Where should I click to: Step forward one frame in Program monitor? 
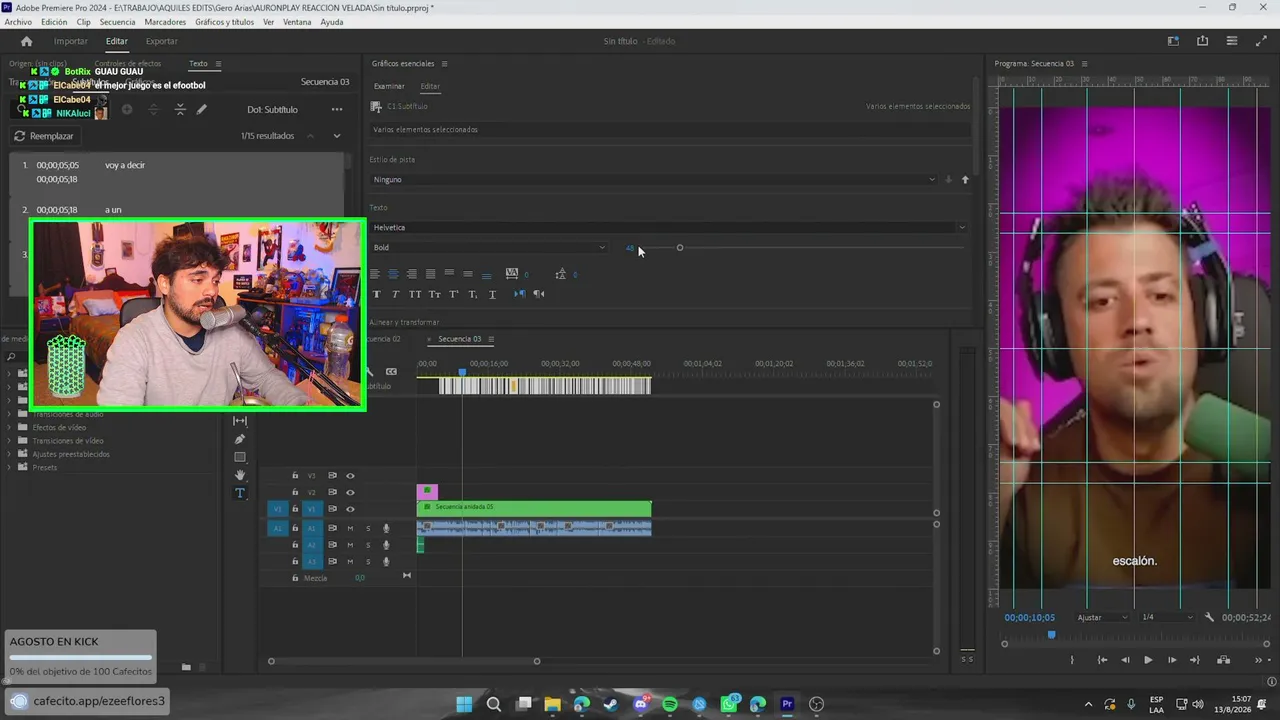pyautogui.click(x=1172, y=660)
